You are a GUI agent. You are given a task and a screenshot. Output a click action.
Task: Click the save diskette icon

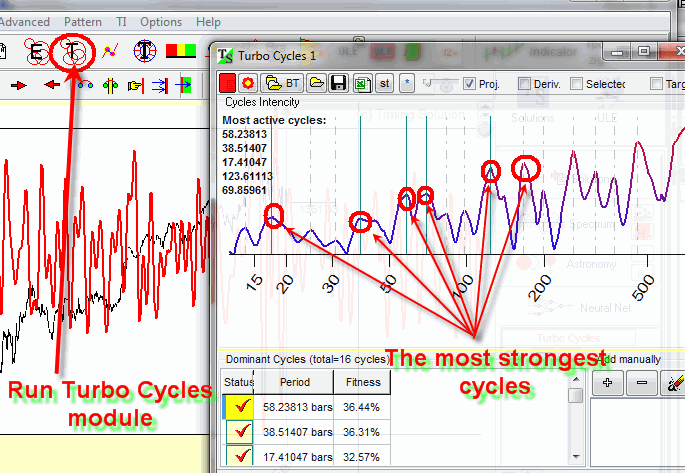pyautogui.click(x=338, y=83)
